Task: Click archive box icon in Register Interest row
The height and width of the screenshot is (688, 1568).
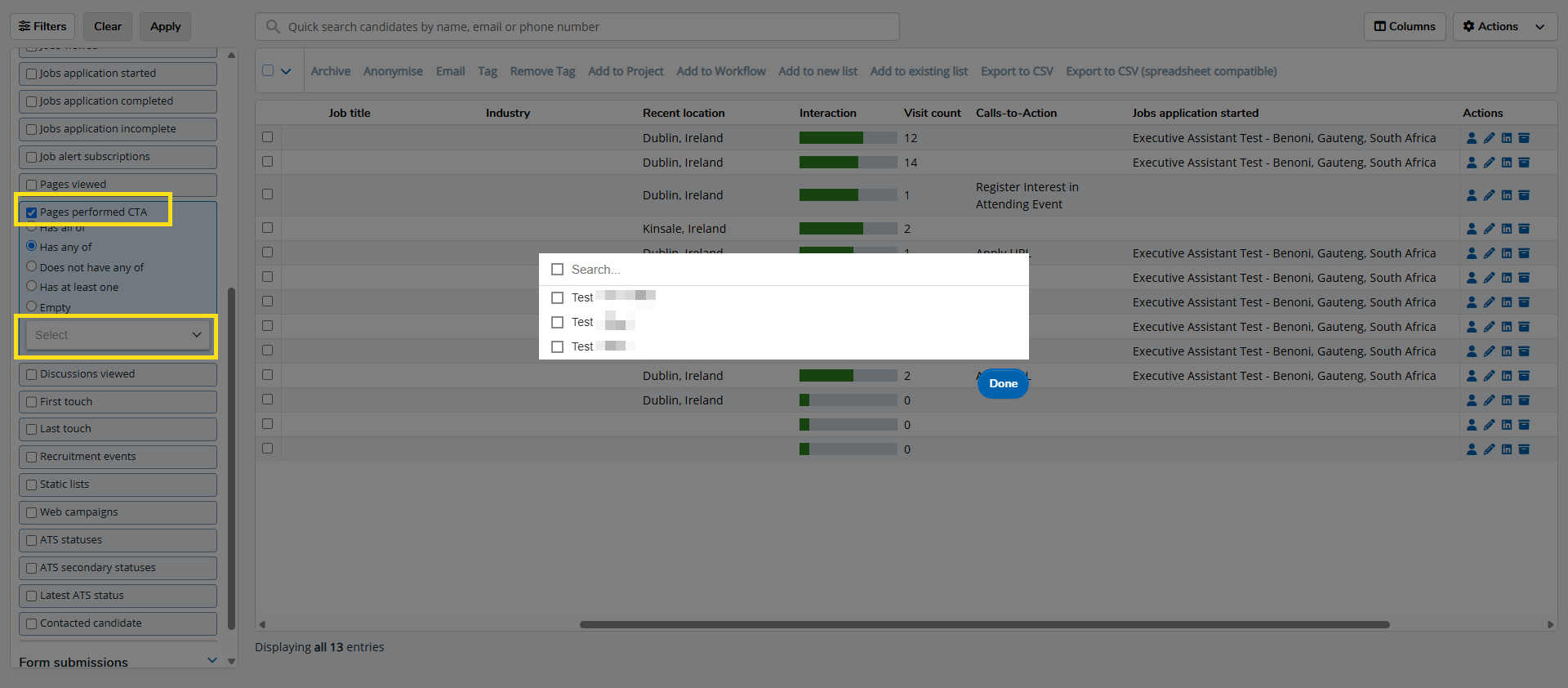Action: pyautogui.click(x=1524, y=195)
